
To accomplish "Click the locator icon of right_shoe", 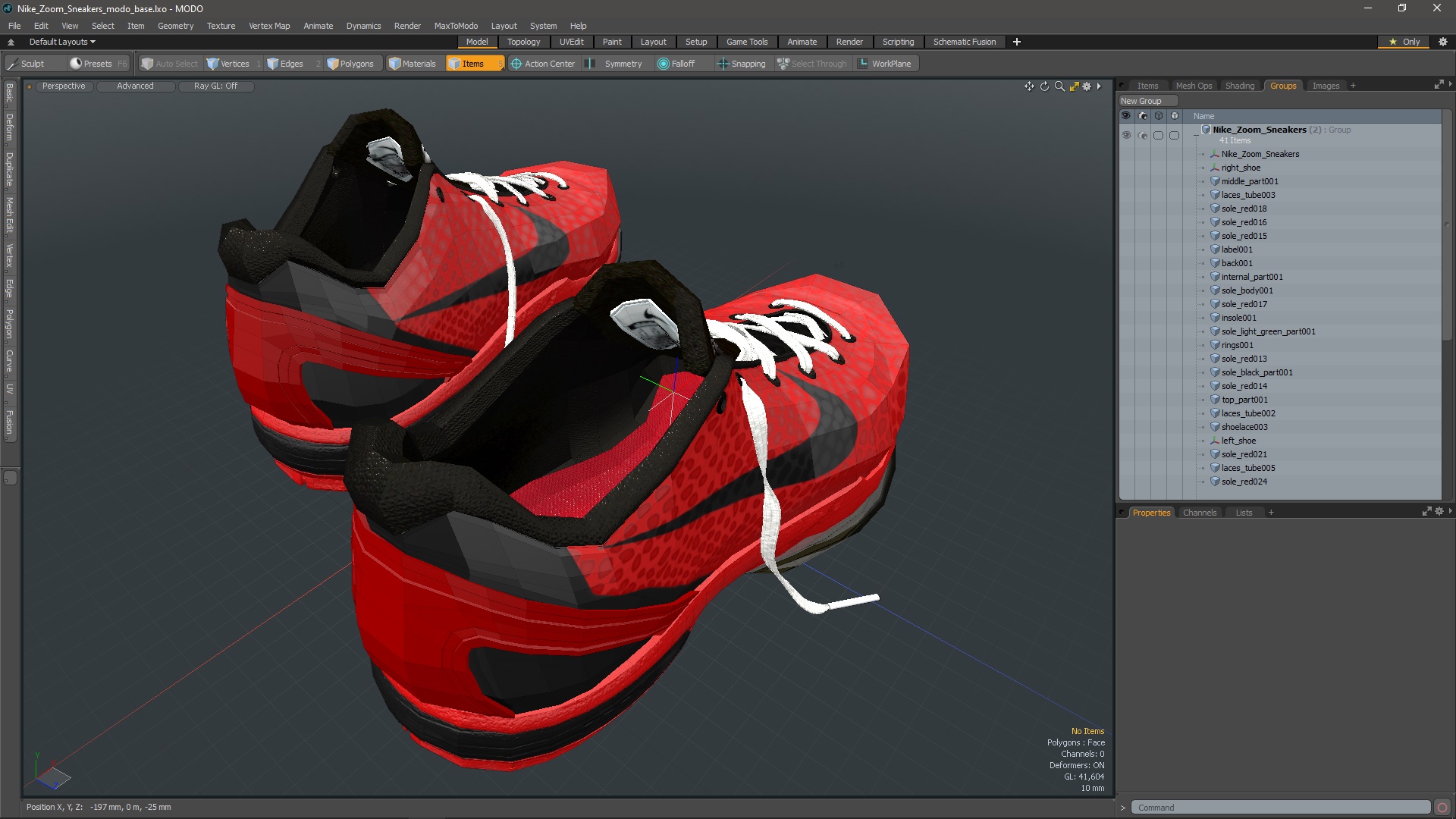I will (1215, 168).
